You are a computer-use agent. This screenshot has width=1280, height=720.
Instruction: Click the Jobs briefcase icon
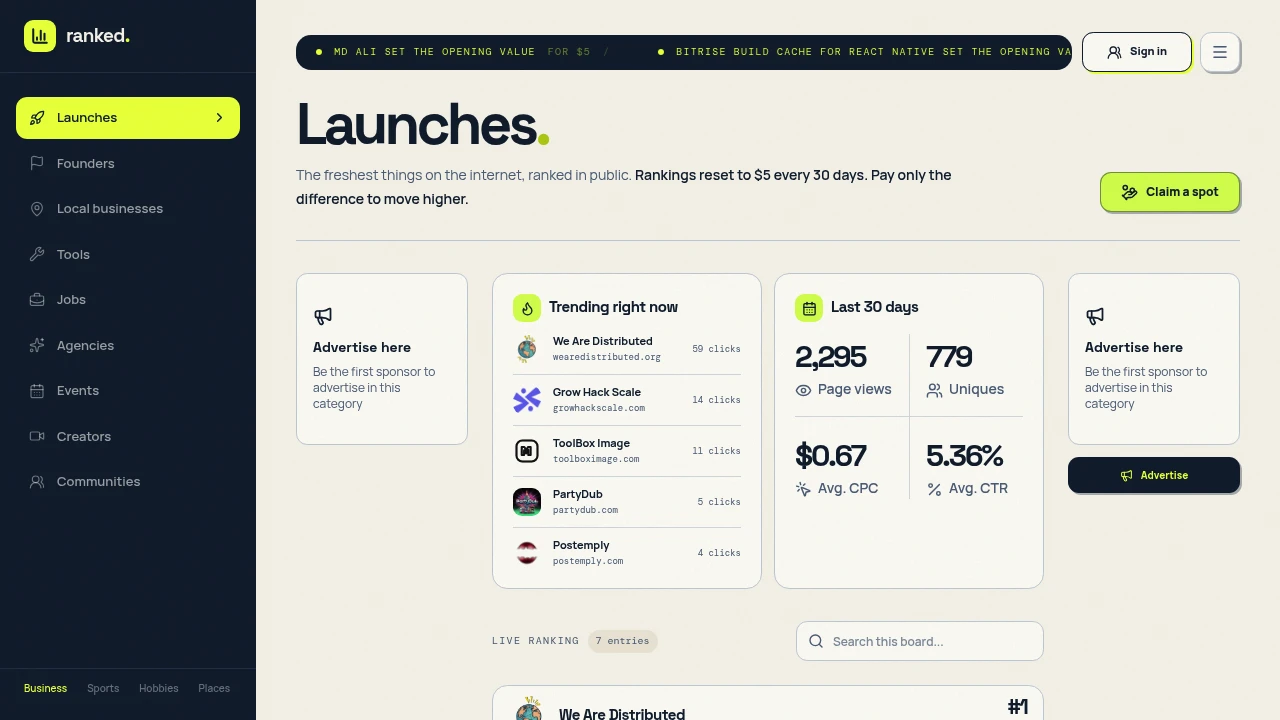coord(37,300)
